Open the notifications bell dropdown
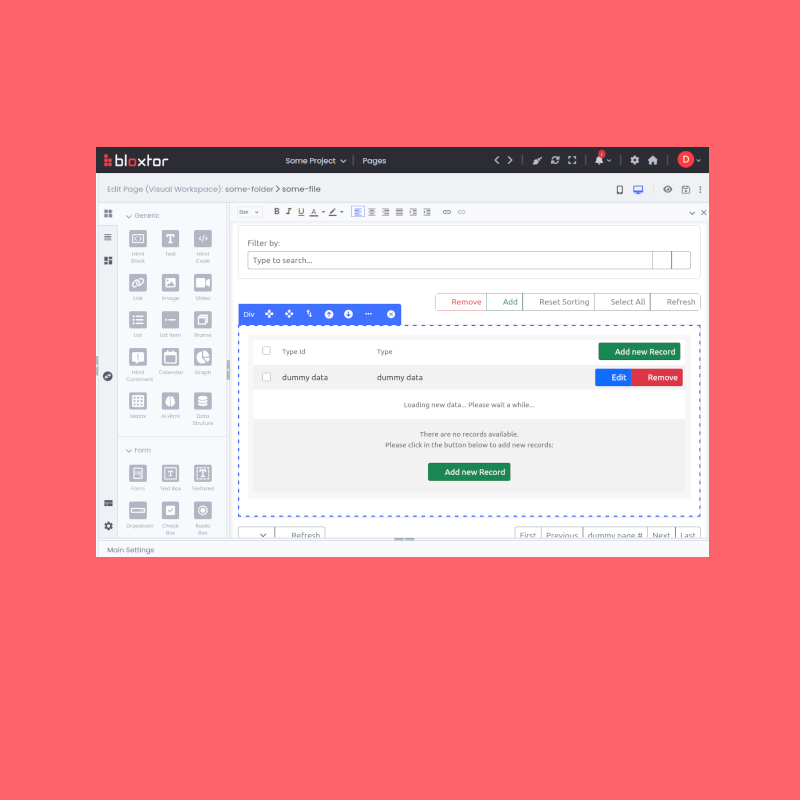Image resolution: width=800 pixels, height=800 pixels. pos(602,160)
